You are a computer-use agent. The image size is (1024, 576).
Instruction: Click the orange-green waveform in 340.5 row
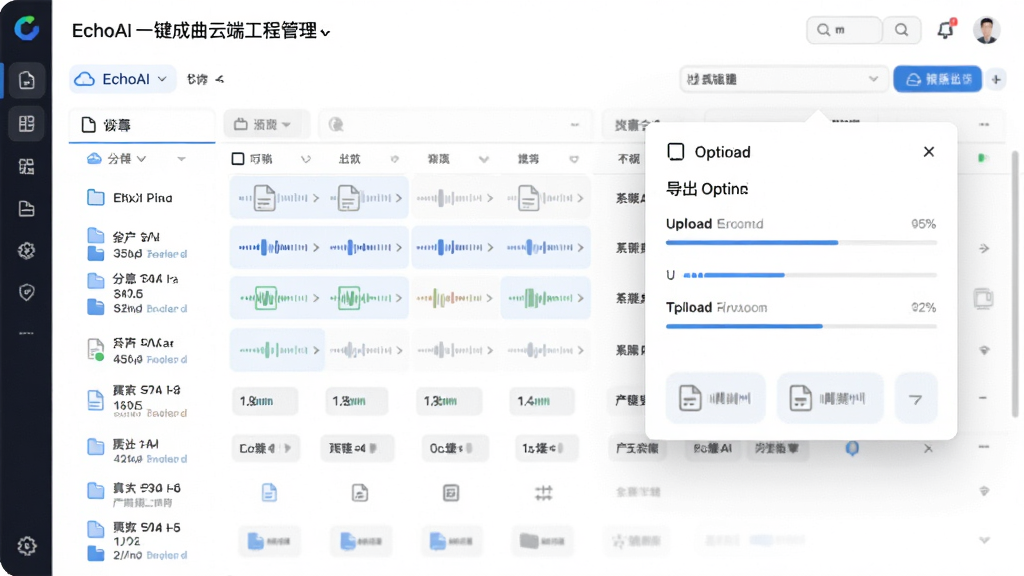(454, 298)
